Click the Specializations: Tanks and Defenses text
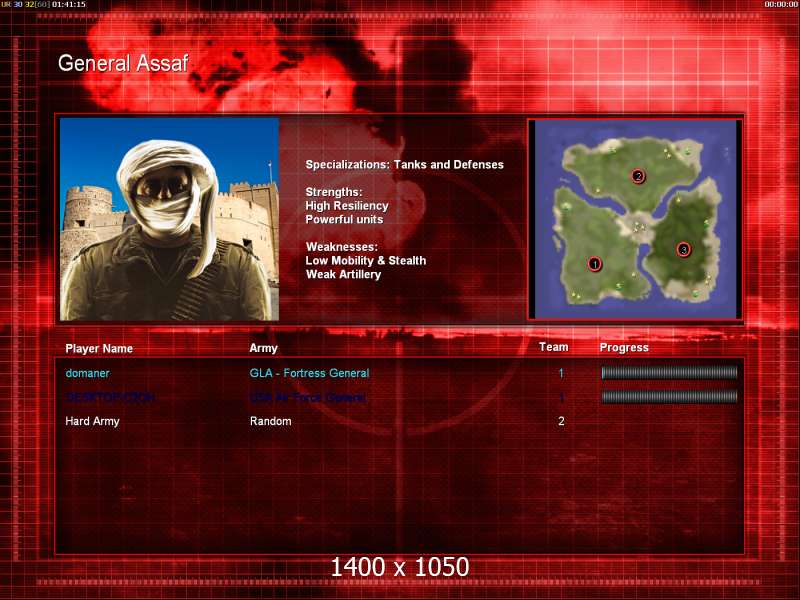 404,164
